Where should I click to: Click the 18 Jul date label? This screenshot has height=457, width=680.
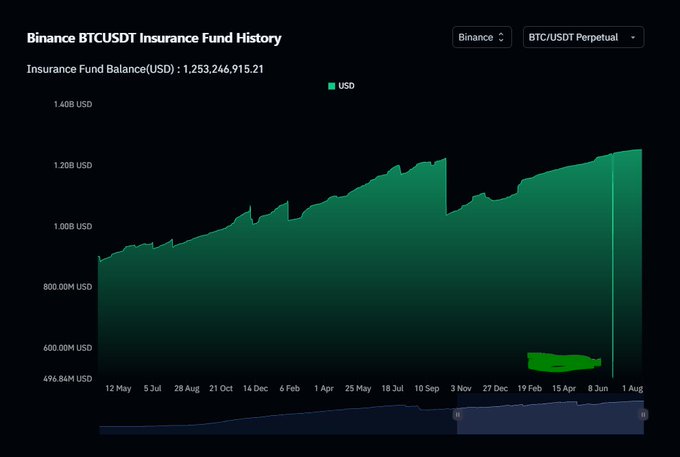click(392, 388)
